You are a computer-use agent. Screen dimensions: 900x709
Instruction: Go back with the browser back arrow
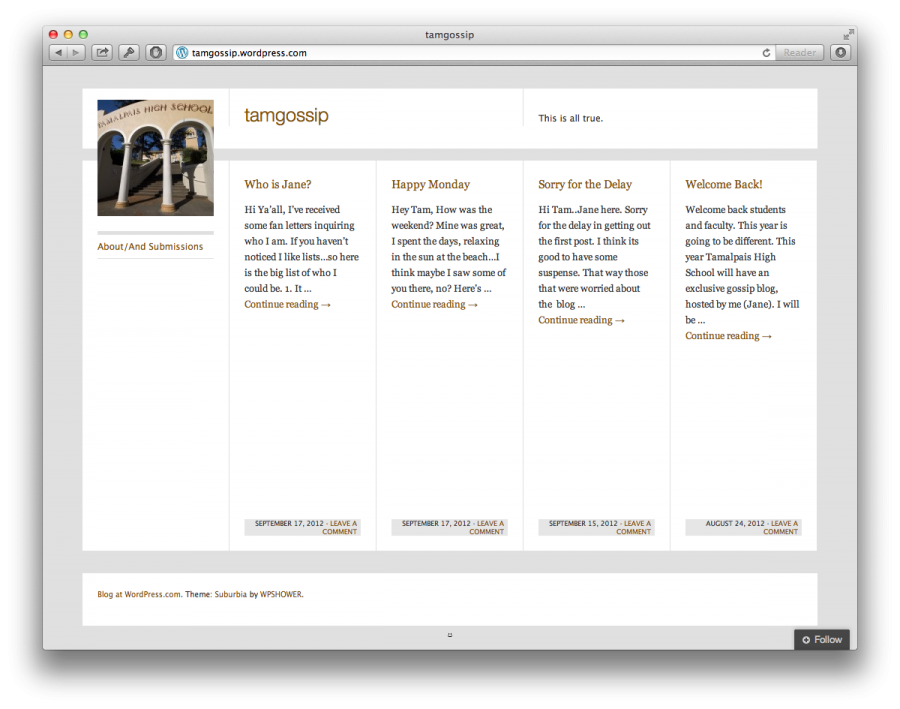click(58, 53)
